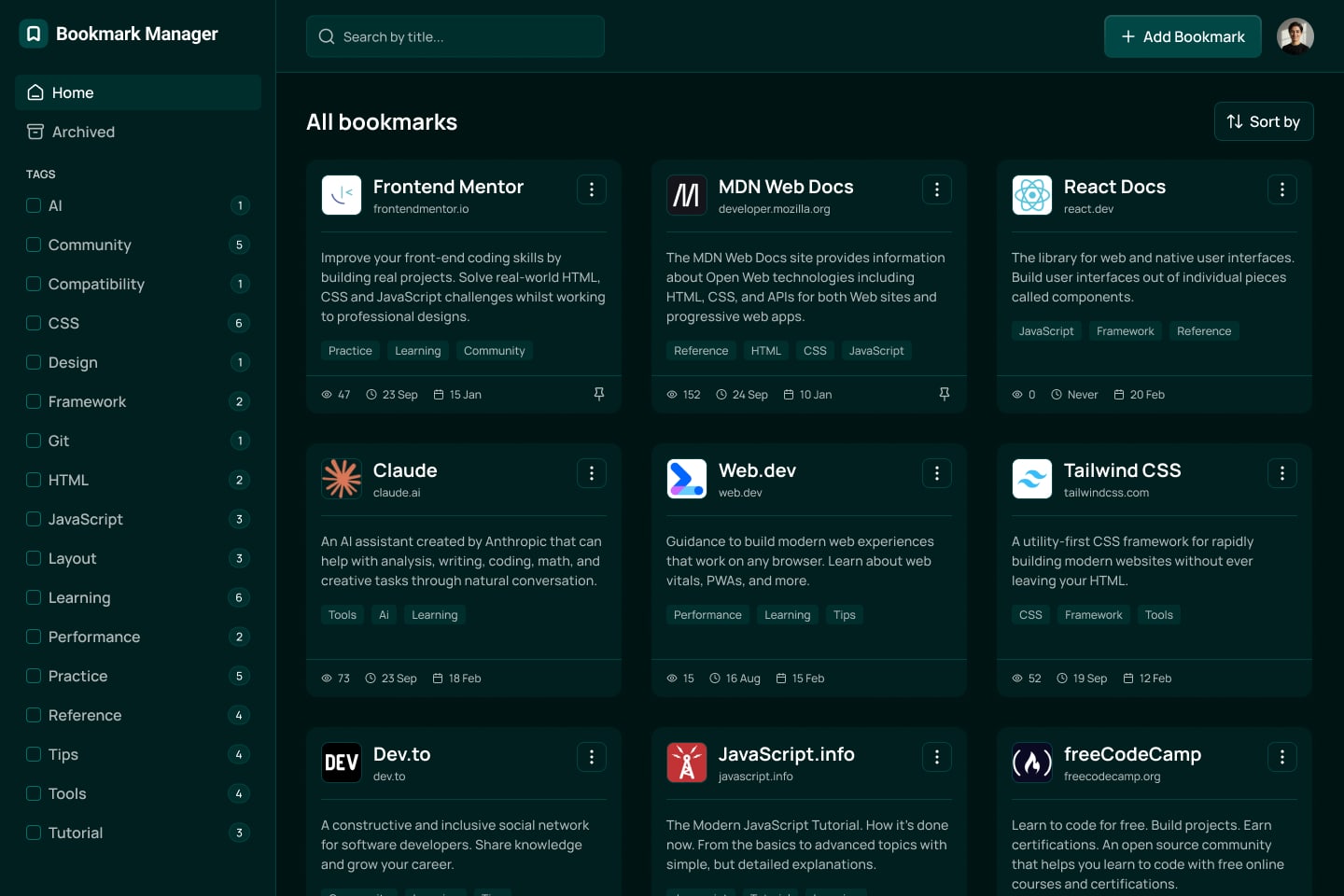Check the Performance tag checkbox

[34, 637]
